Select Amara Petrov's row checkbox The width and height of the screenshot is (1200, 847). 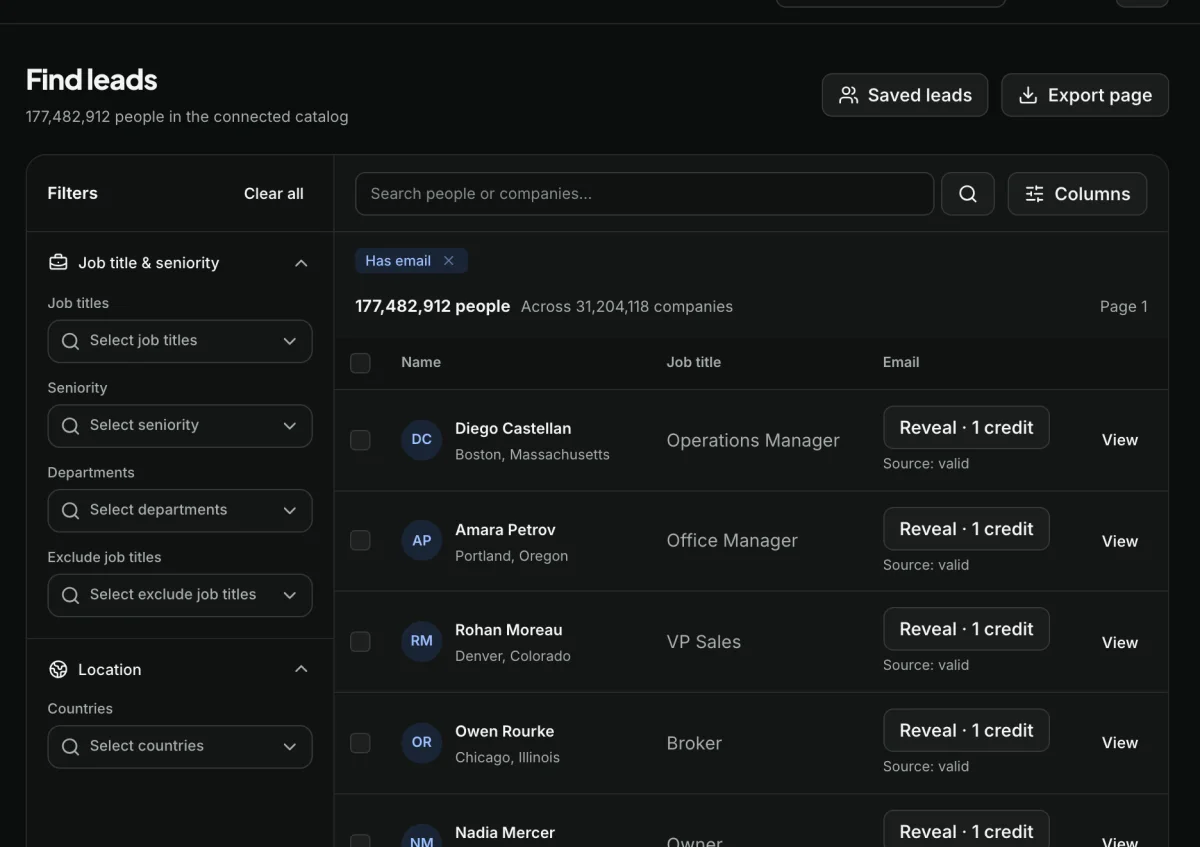(360, 541)
